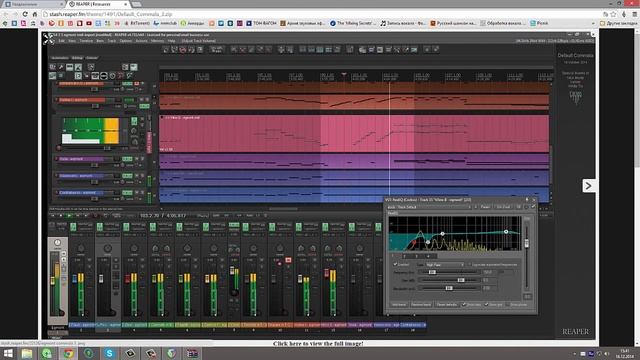Screen dimensions: 640x360
Task: Click 'Click here to view the full image!' link
Action: pos(318,344)
